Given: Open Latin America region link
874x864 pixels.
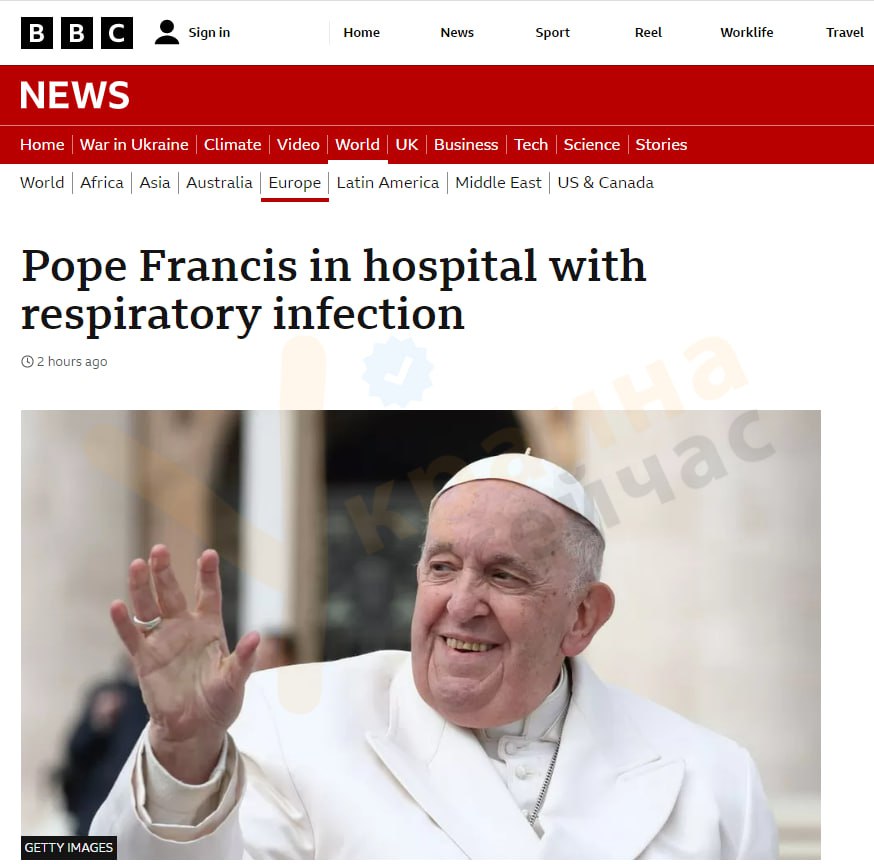Looking at the screenshot, I should pyautogui.click(x=387, y=183).
